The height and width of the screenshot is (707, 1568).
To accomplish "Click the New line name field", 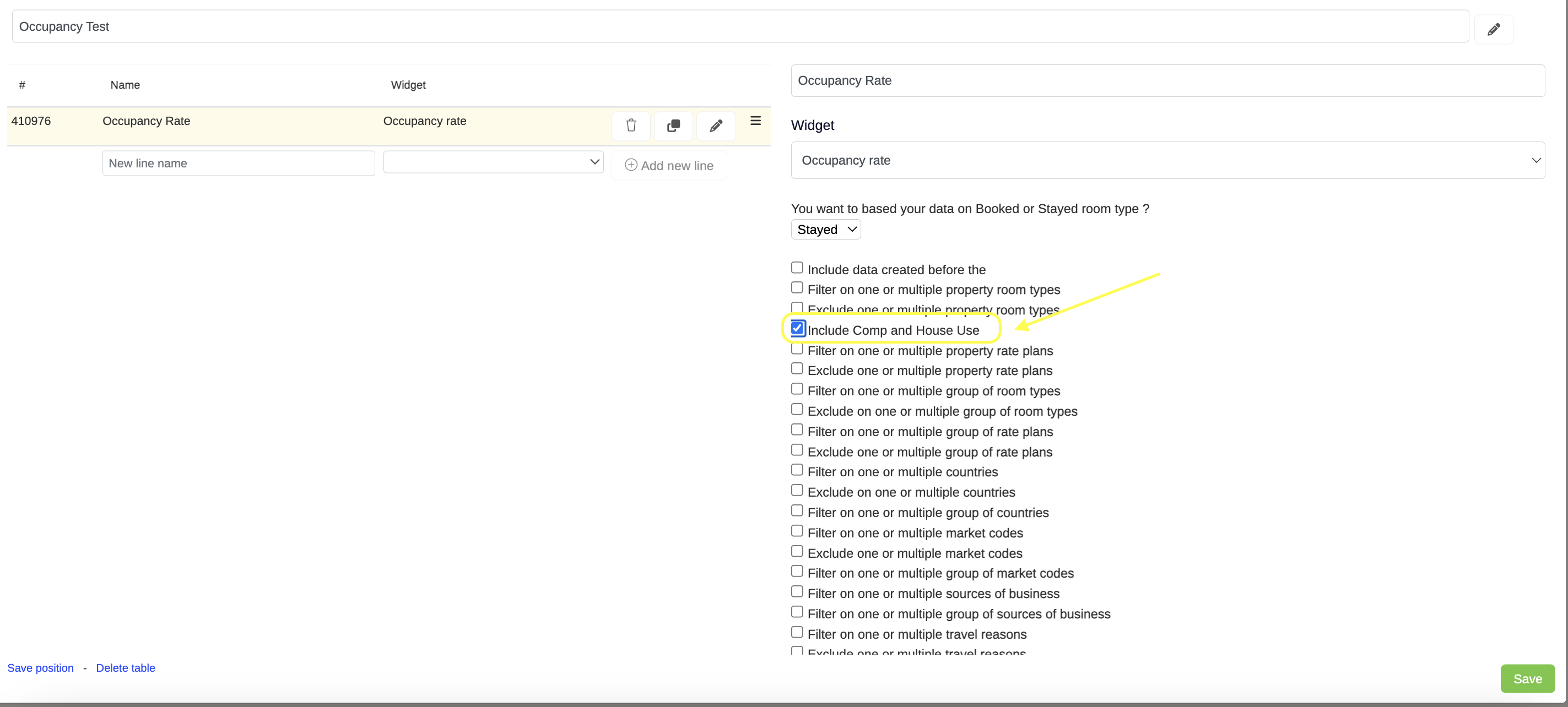I will (x=238, y=163).
